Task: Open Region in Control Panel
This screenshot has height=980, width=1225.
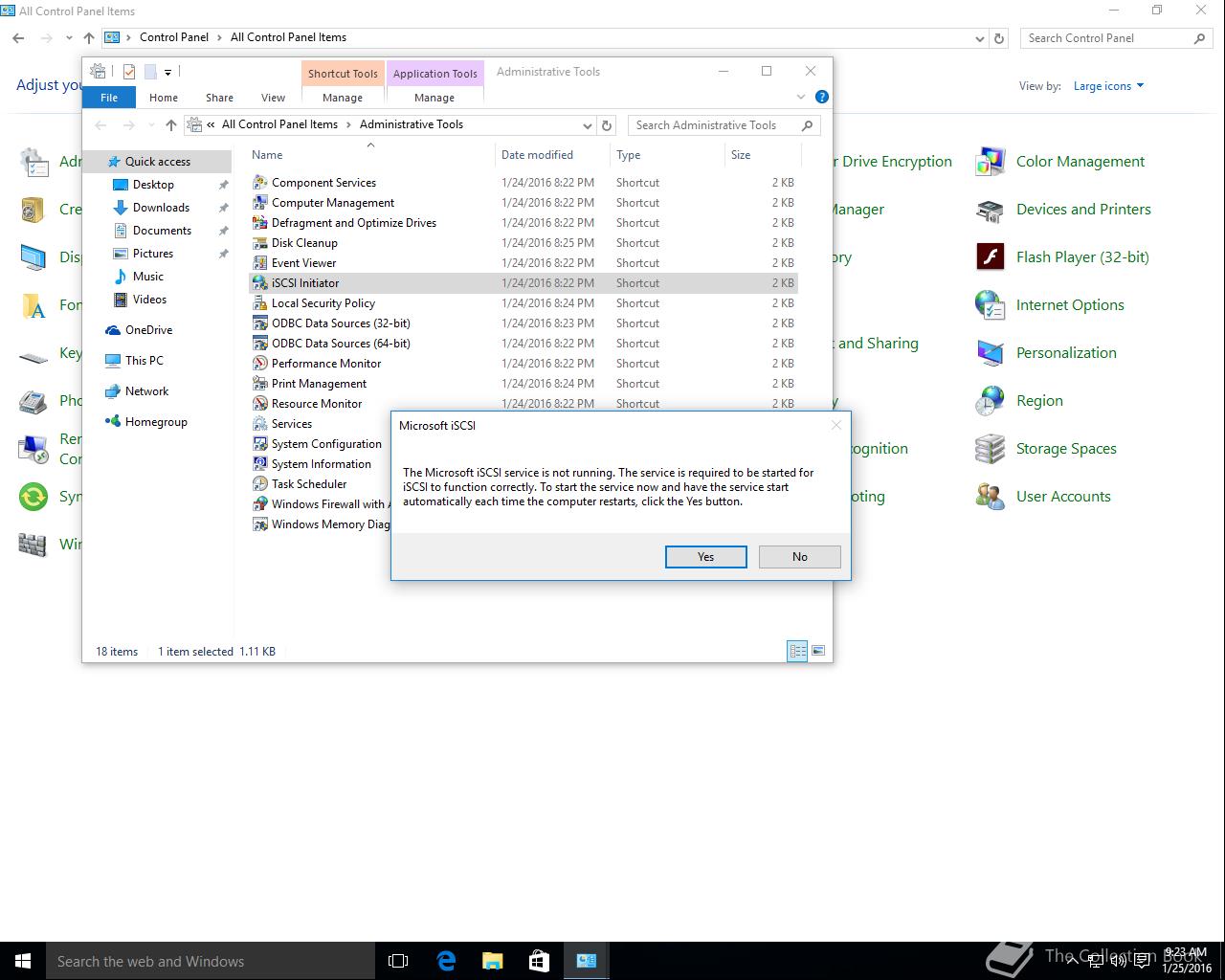Action: pos(1019,401)
